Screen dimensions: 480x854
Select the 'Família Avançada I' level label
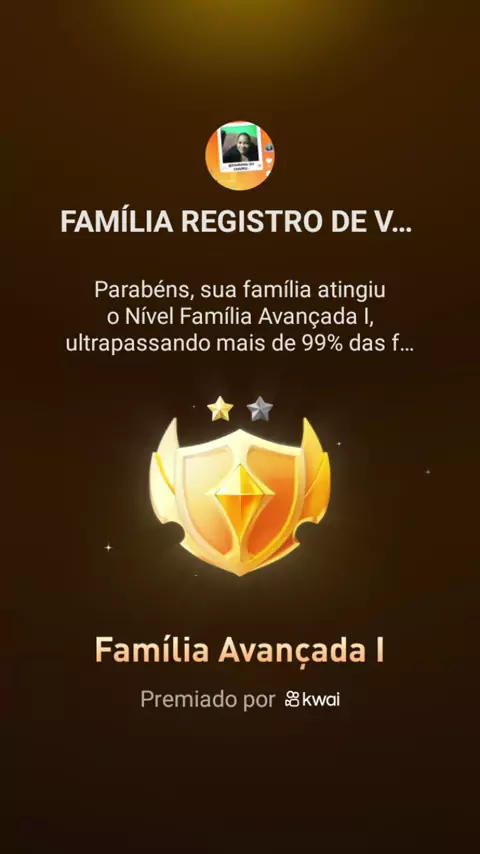click(x=240, y=650)
